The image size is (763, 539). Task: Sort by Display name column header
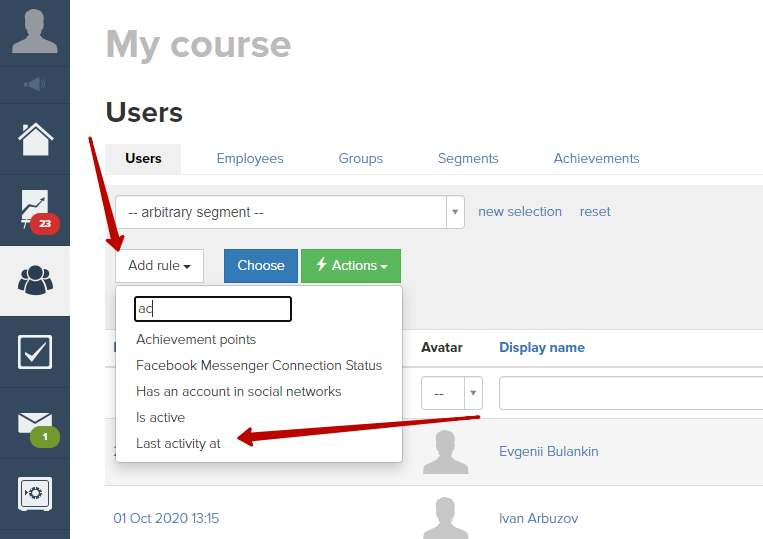click(542, 347)
